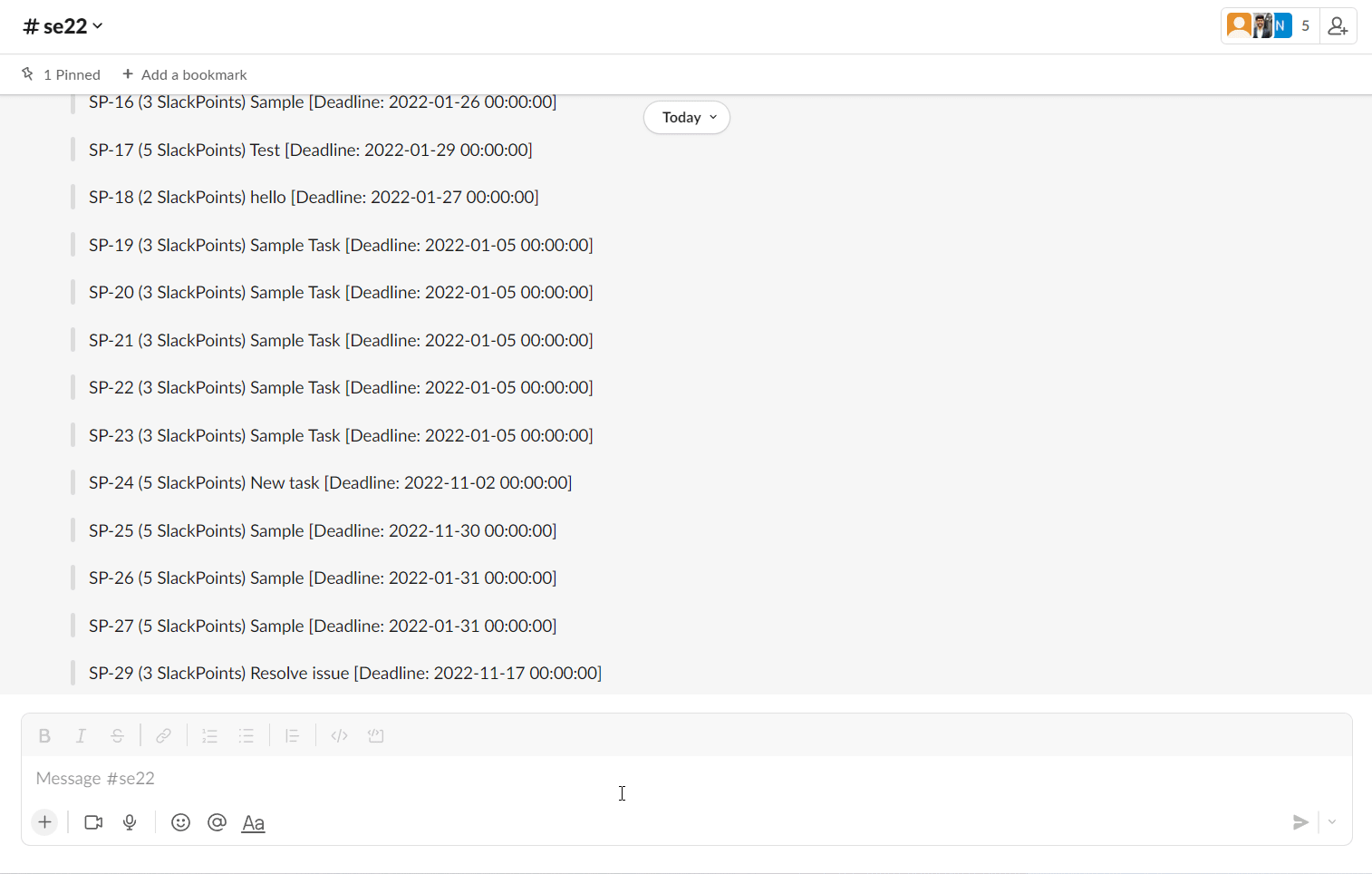
Task: Open the #se22 channel details dropdown
Action: 63,26
